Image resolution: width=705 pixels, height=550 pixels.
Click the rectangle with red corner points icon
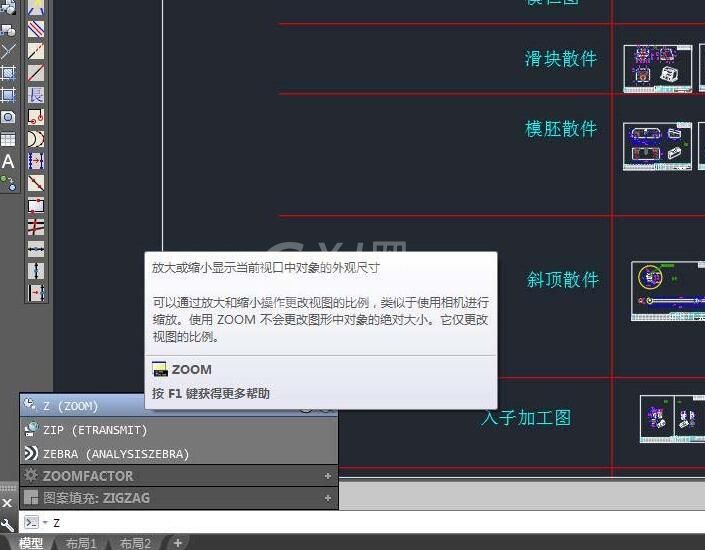pos(36,205)
